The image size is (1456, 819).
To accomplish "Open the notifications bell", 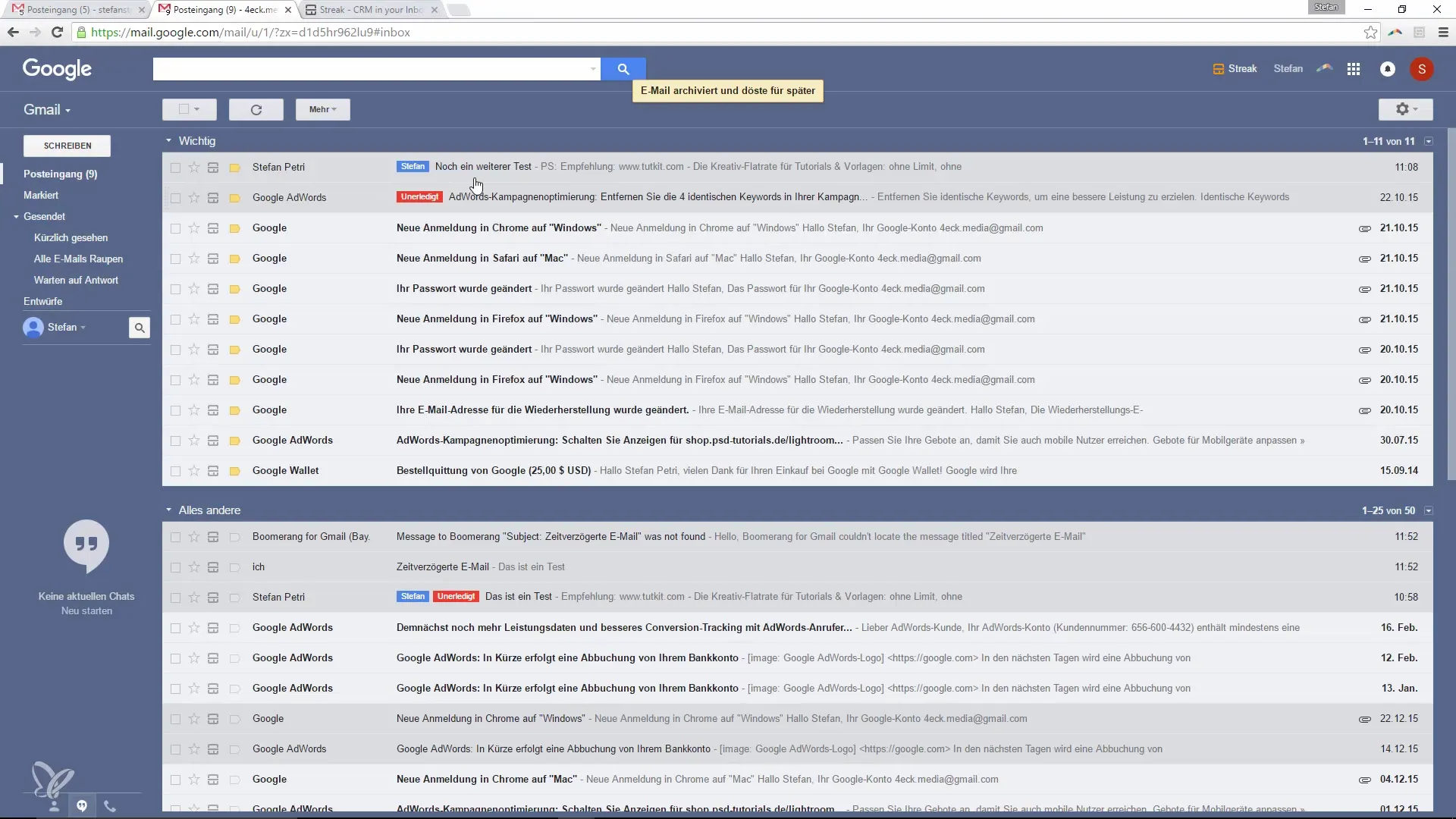I will point(1387,69).
